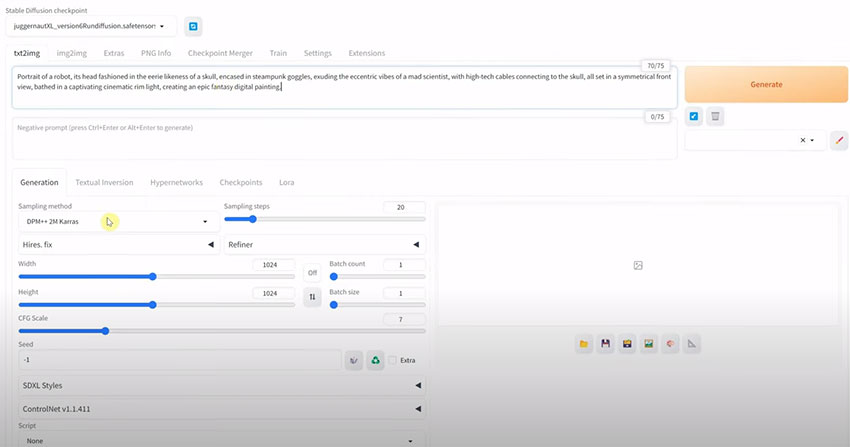Send image to img2img tab
This screenshot has width=850, height=447.
point(648,344)
